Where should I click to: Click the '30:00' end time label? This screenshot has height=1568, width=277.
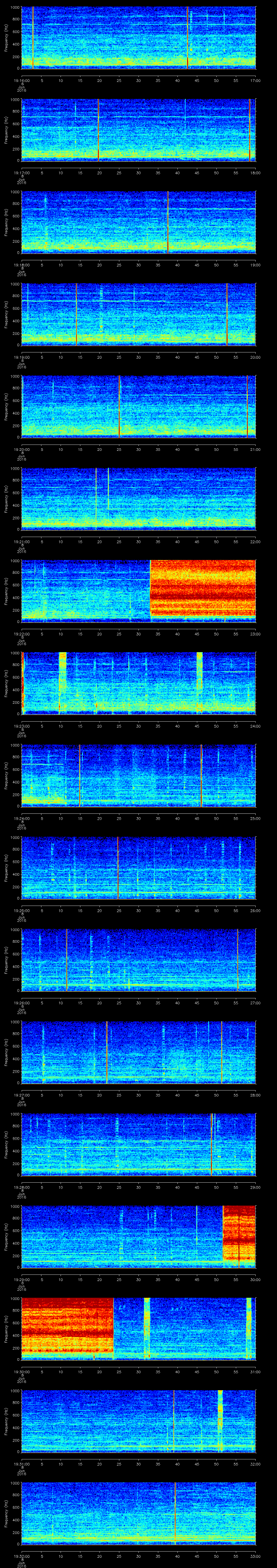pos(256,1279)
